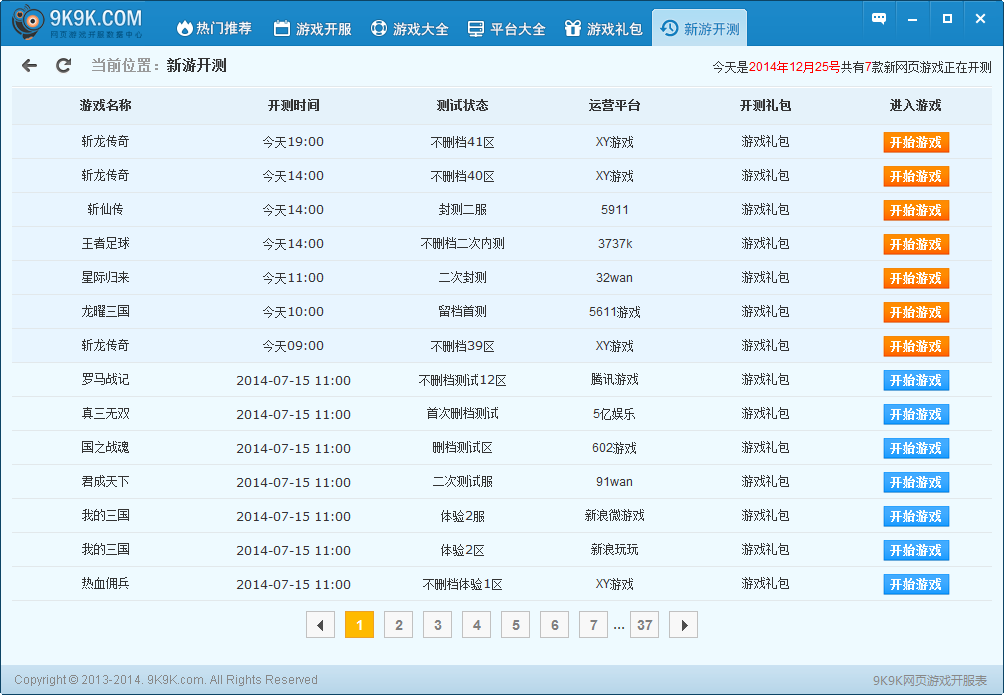Image resolution: width=1004 pixels, height=695 pixels.
Task: Switch to the 游戏开服 tab
Action: click(x=312, y=29)
